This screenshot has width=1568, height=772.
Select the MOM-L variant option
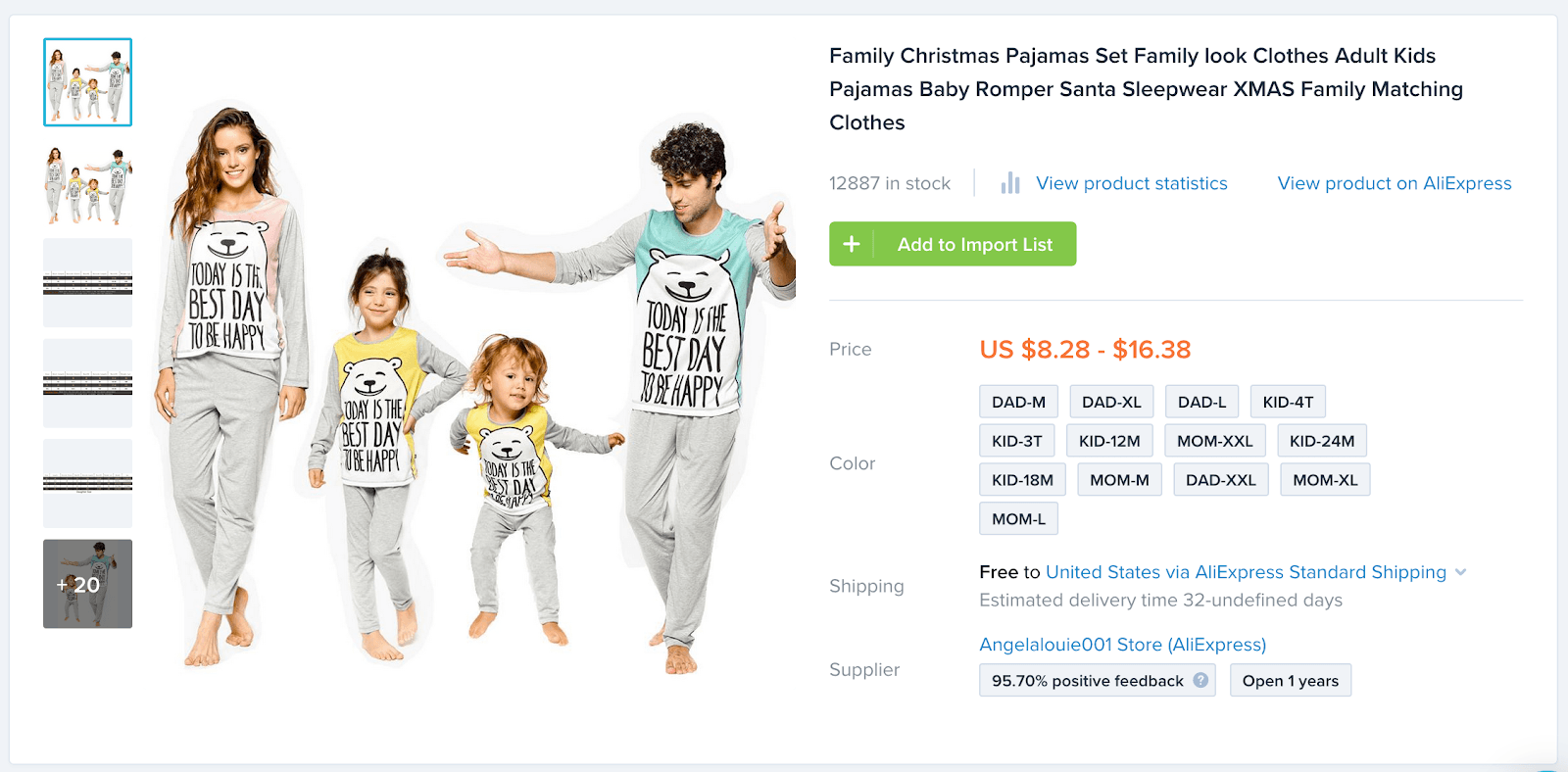[1018, 519]
